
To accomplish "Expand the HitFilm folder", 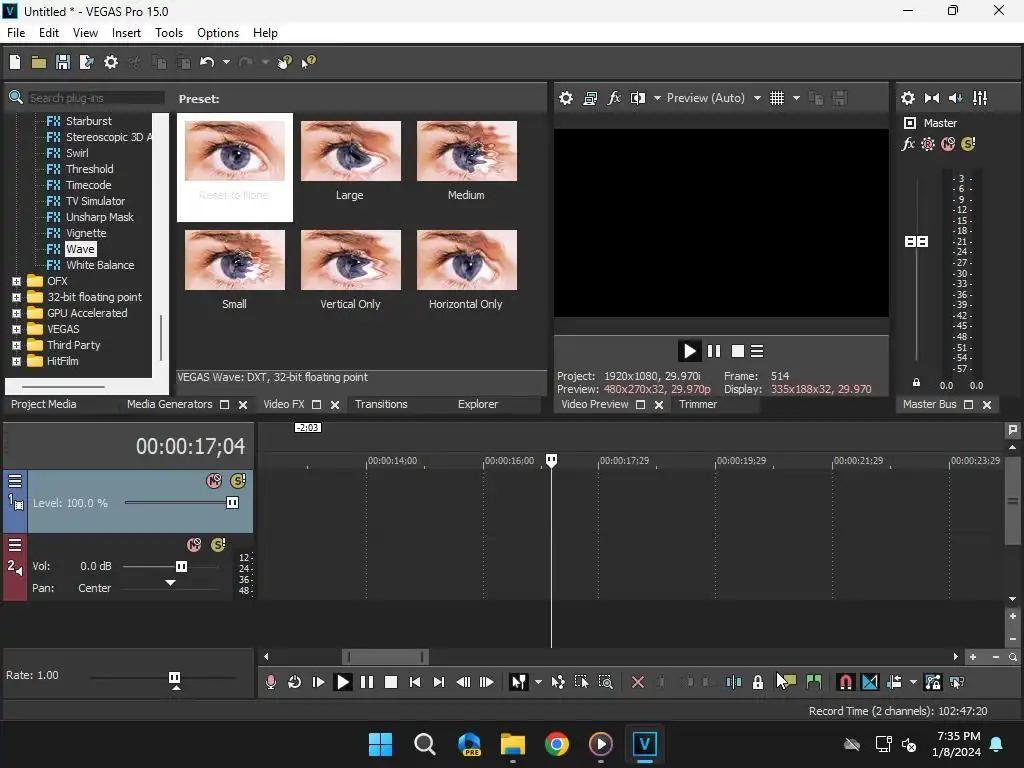I will click(16, 361).
